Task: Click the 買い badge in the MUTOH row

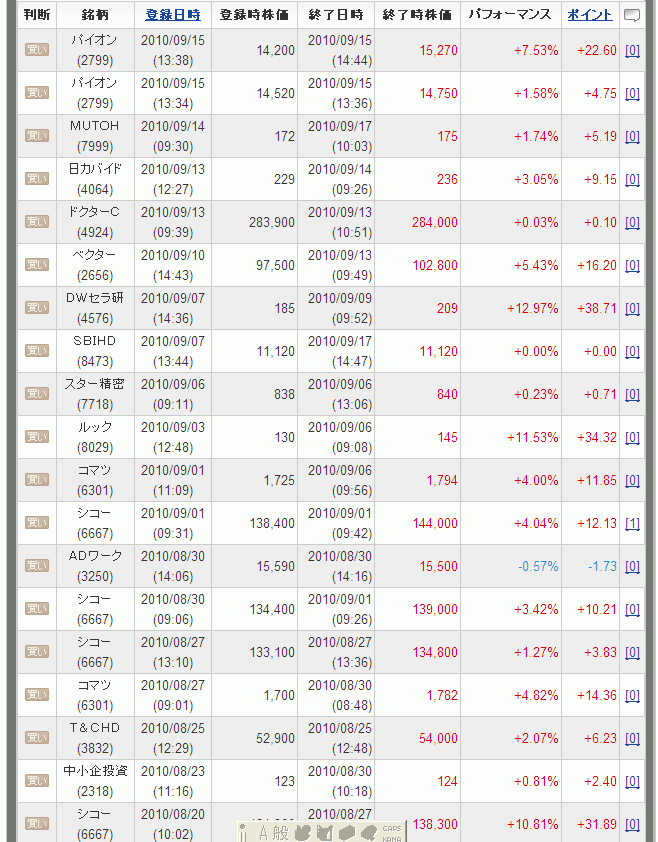Action: [36, 136]
